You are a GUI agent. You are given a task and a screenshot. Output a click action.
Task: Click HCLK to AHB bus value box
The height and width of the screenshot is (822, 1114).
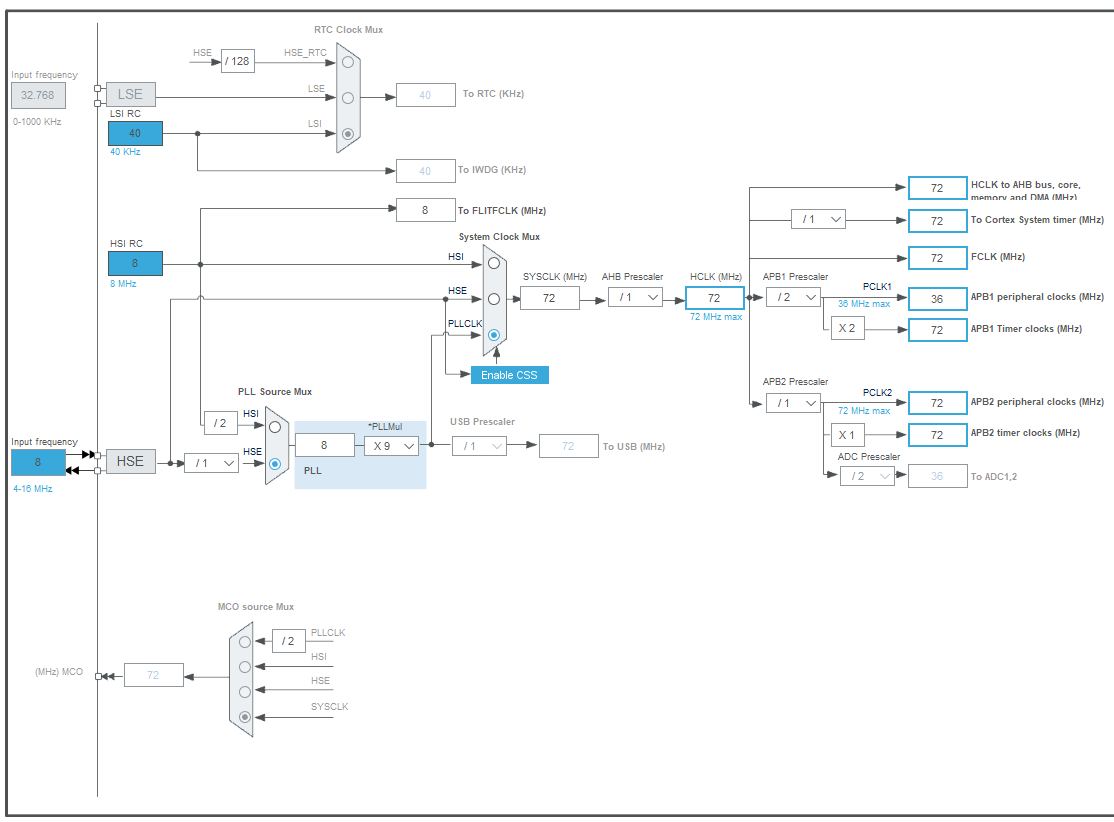pyautogui.click(x=938, y=188)
